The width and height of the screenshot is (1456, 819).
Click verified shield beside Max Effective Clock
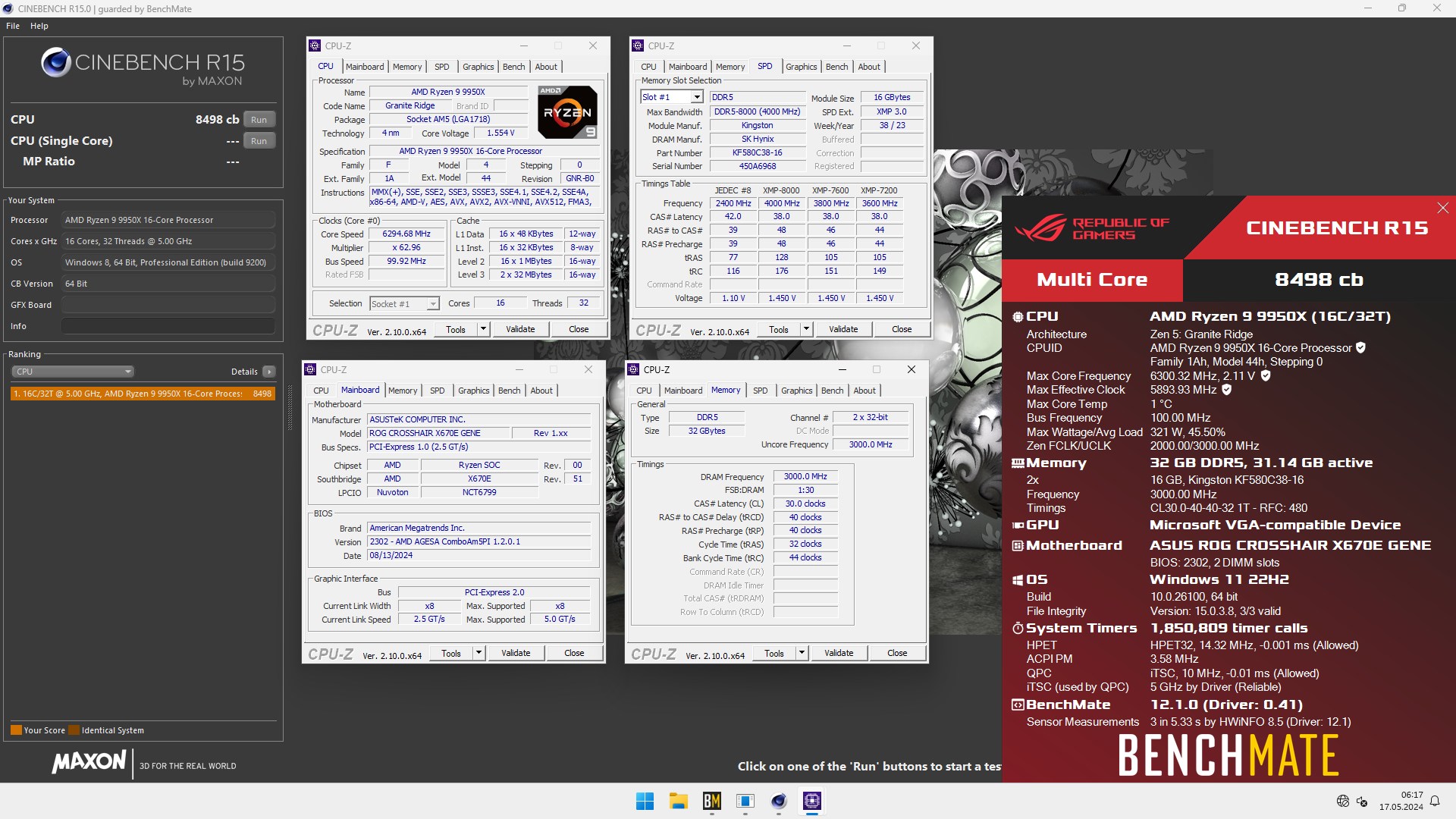click(1226, 390)
